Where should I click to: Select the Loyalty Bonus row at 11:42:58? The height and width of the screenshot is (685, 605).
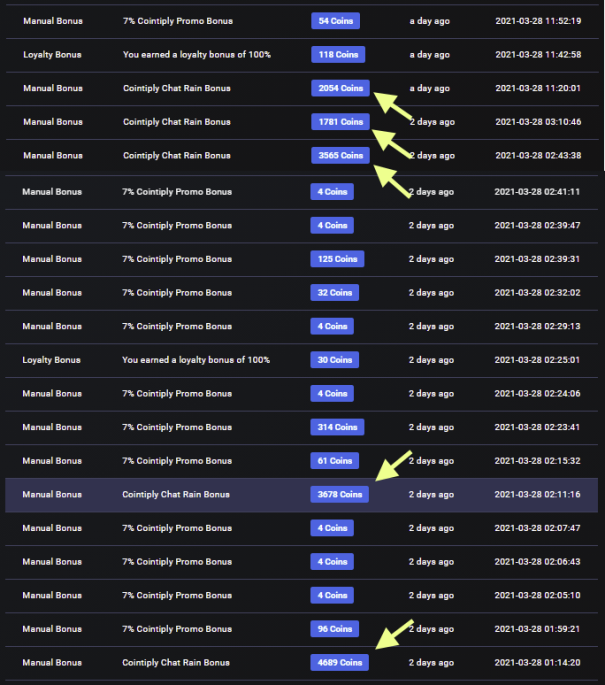pos(301,55)
